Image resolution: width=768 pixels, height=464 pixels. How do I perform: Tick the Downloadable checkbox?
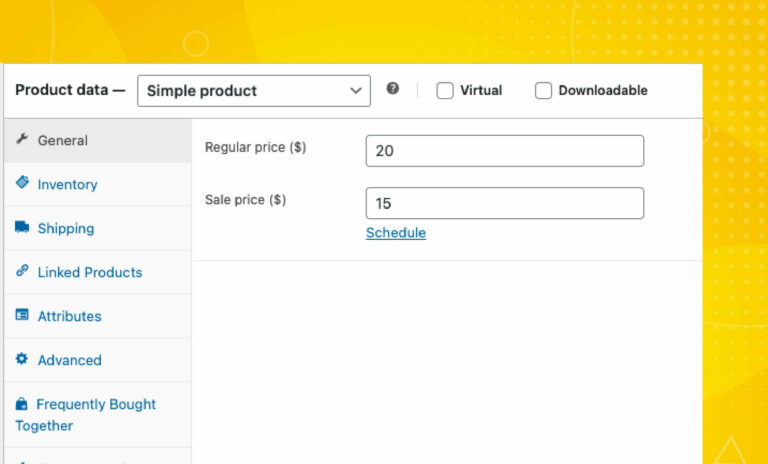543,91
